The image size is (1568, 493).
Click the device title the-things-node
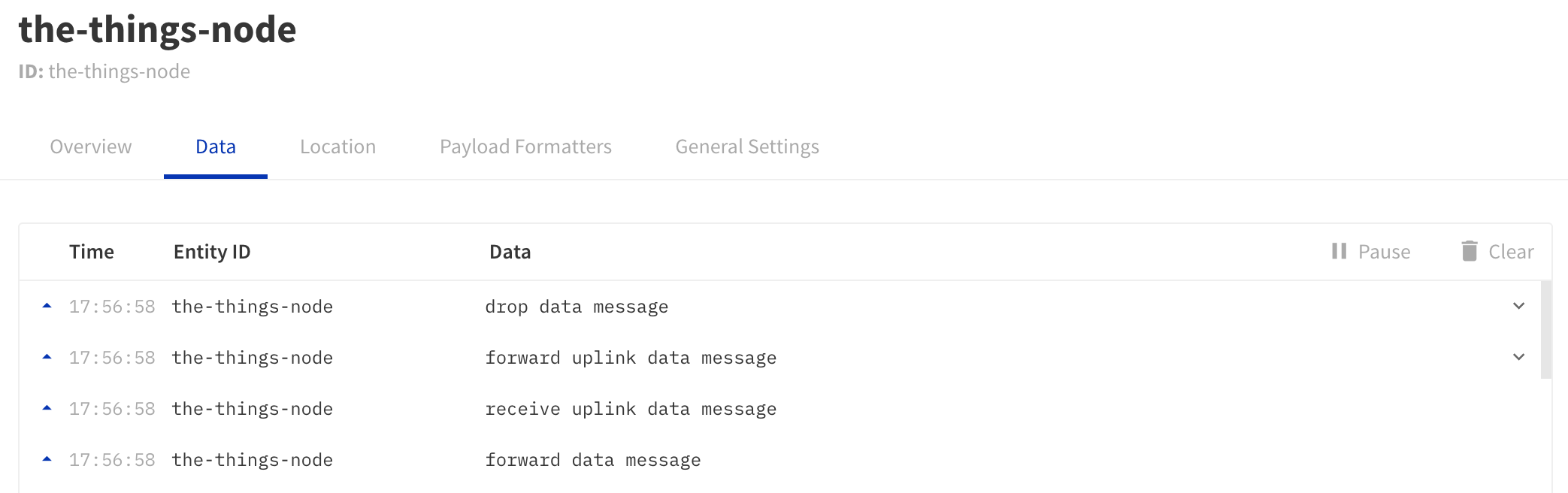click(156, 30)
